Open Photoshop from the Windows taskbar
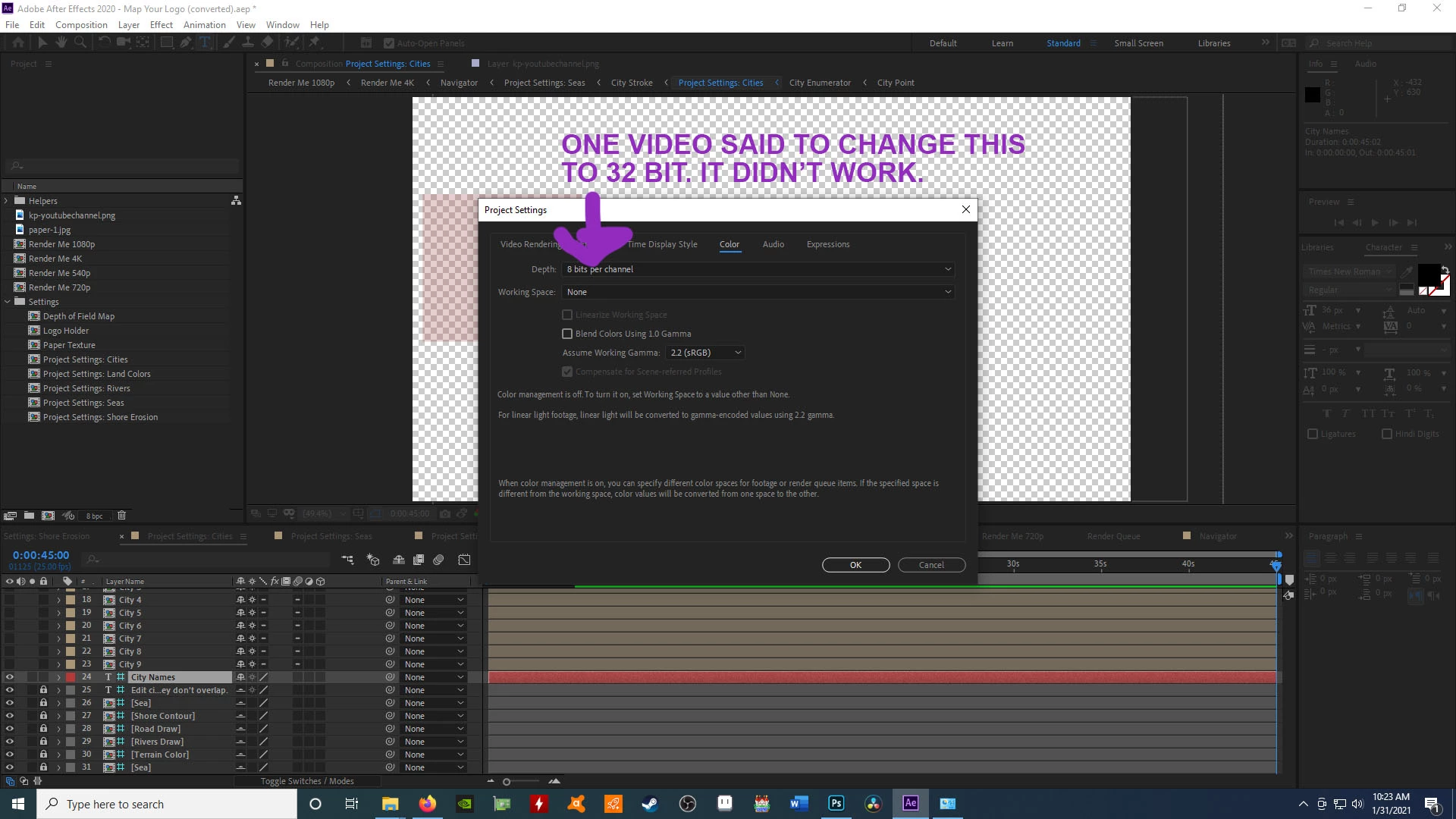Image resolution: width=1456 pixels, height=819 pixels. click(x=836, y=804)
